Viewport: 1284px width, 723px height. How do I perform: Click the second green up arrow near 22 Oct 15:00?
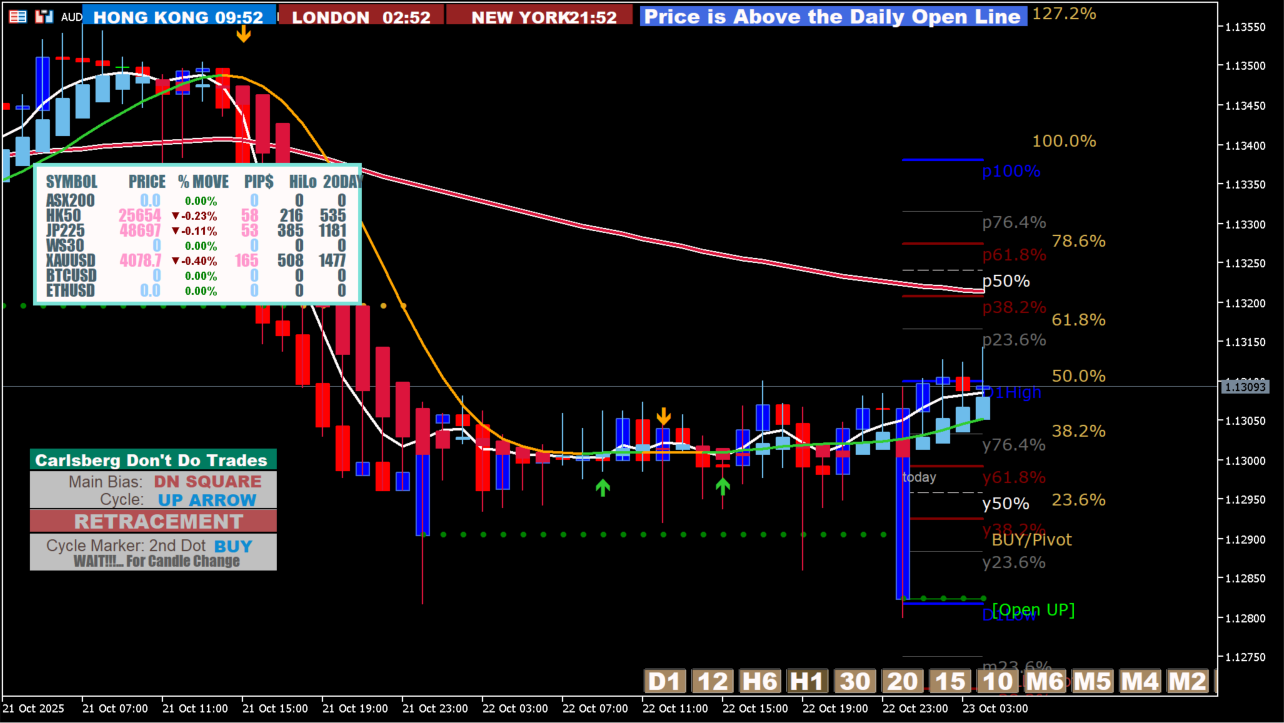pos(723,487)
